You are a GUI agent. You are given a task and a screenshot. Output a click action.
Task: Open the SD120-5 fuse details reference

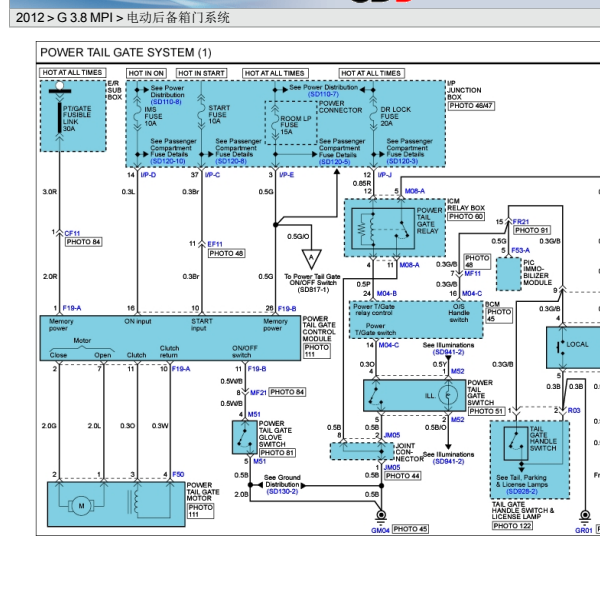[x=335, y=162]
